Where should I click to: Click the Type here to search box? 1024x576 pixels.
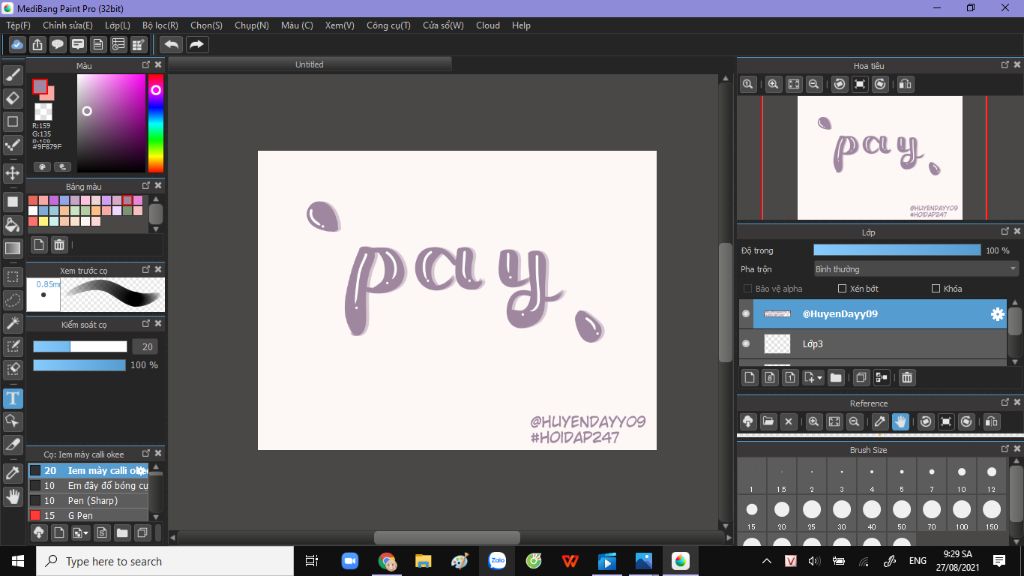click(x=165, y=561)
